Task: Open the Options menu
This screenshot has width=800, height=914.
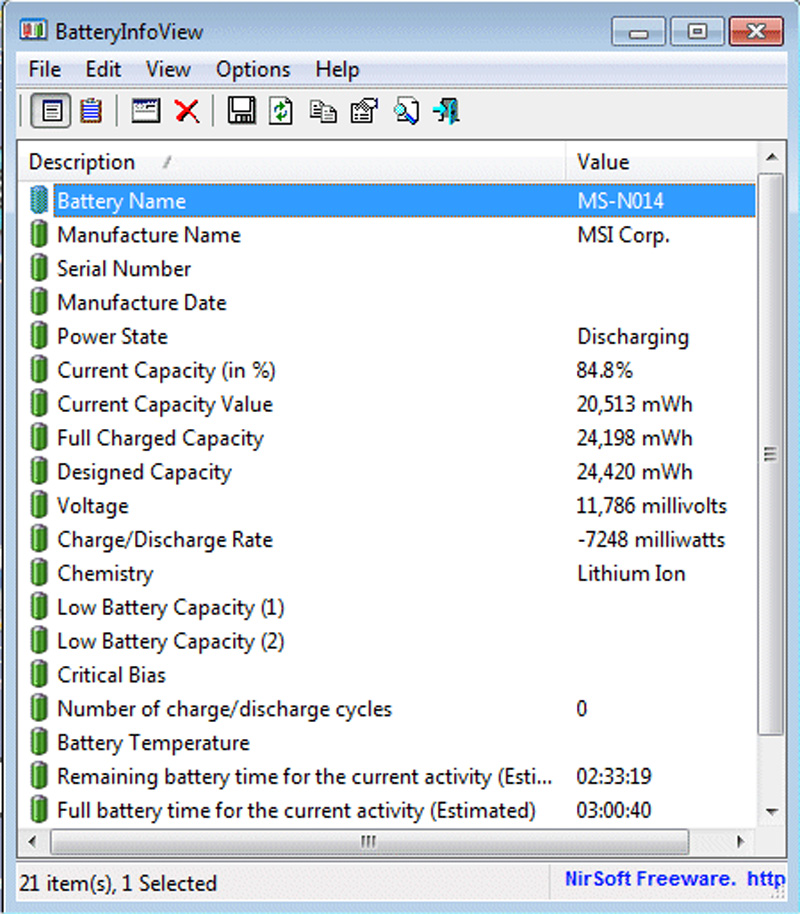Action: pos(252,69)
